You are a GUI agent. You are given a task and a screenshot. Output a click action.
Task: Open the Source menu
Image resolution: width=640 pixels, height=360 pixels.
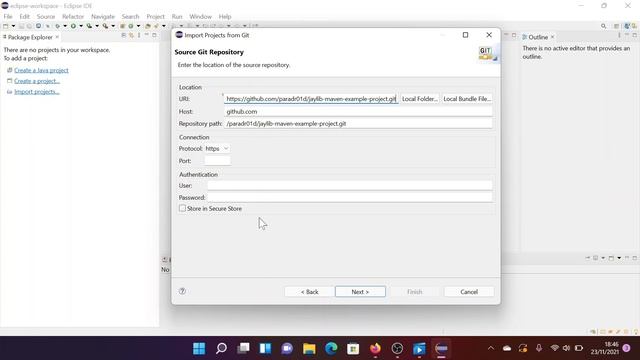pyautogui.click(x=46, y=16)
